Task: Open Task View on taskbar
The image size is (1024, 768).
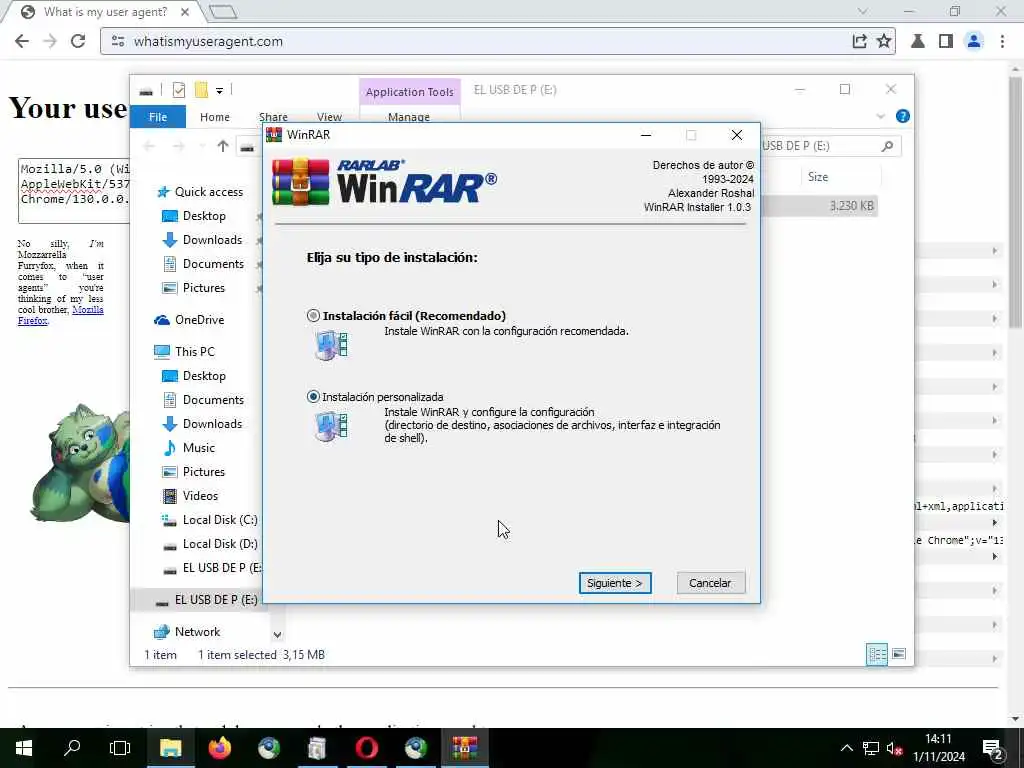Action: tap(120, 748)
